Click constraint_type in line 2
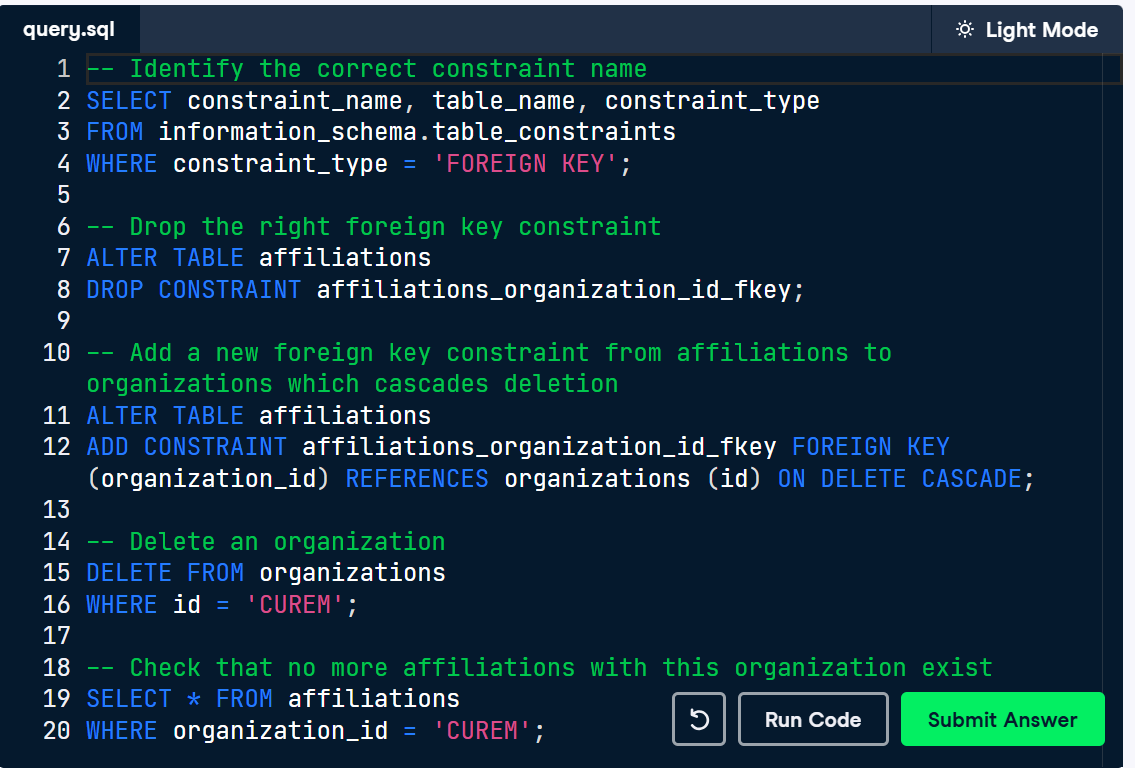Viewport: 1135px width, 768px height. click(x=712, y=101)
